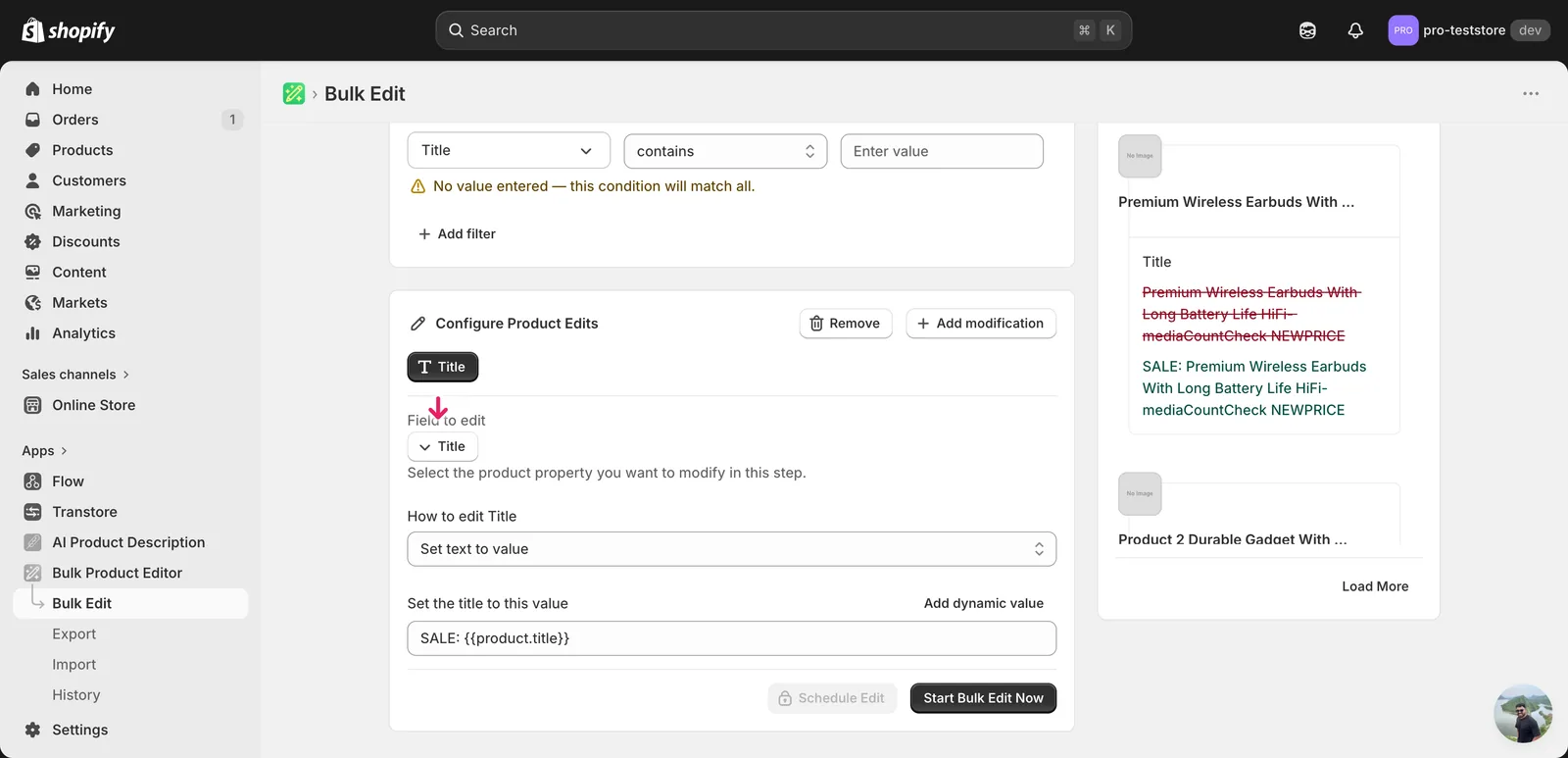Image resolution: width=1568 pixels, height=758 pixels.
Task: Expand the Apps section
Action: [44, 451]
